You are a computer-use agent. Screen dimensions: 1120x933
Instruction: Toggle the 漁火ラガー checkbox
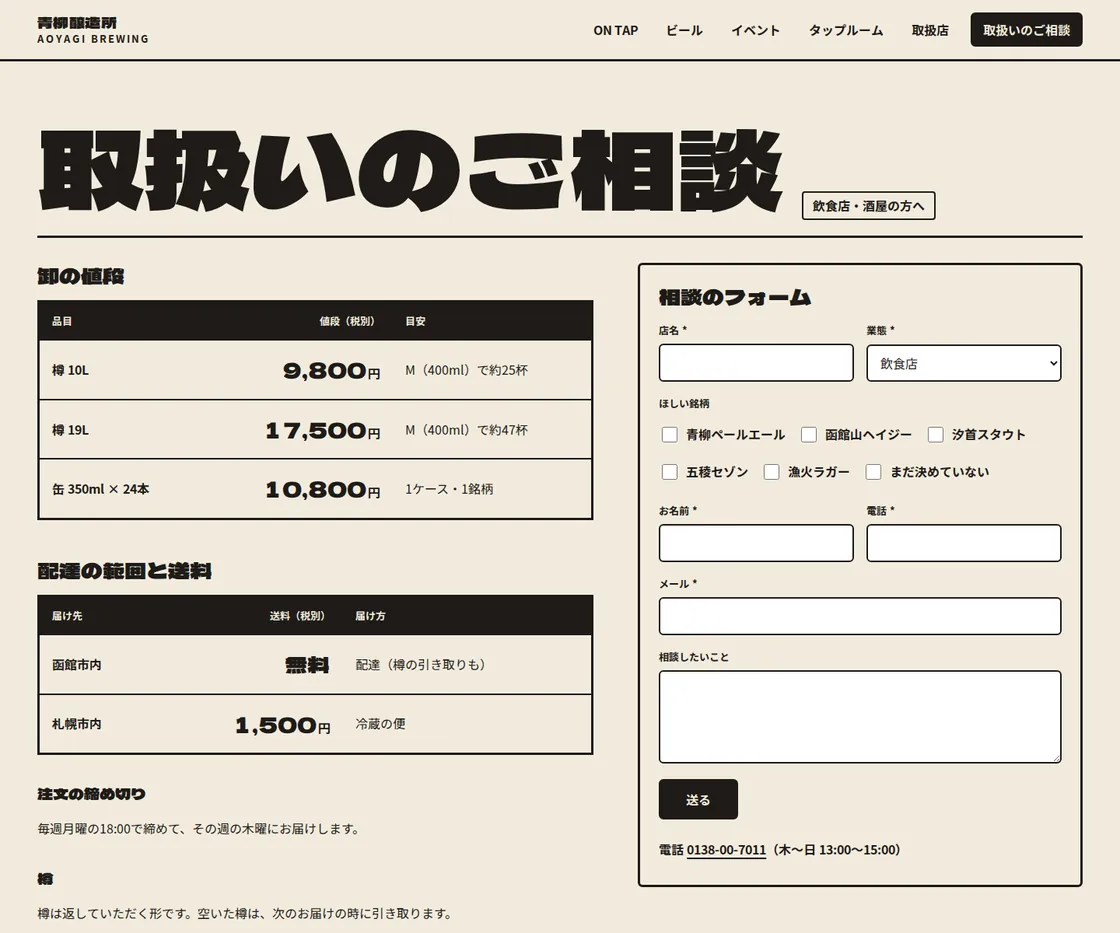pyautogui.click(x=771, y=472)
